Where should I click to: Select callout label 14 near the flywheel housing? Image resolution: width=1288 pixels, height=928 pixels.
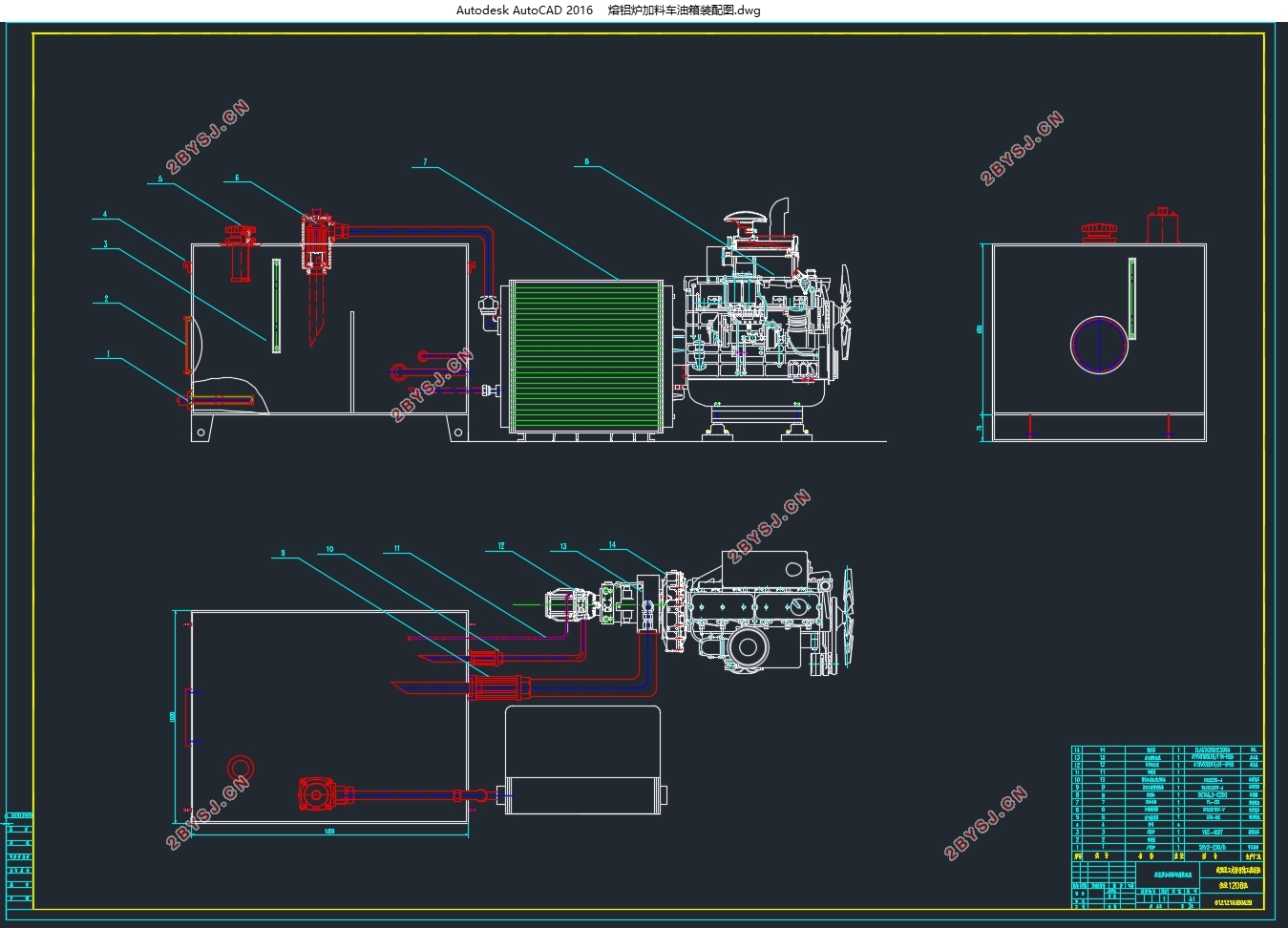(612, 545)
